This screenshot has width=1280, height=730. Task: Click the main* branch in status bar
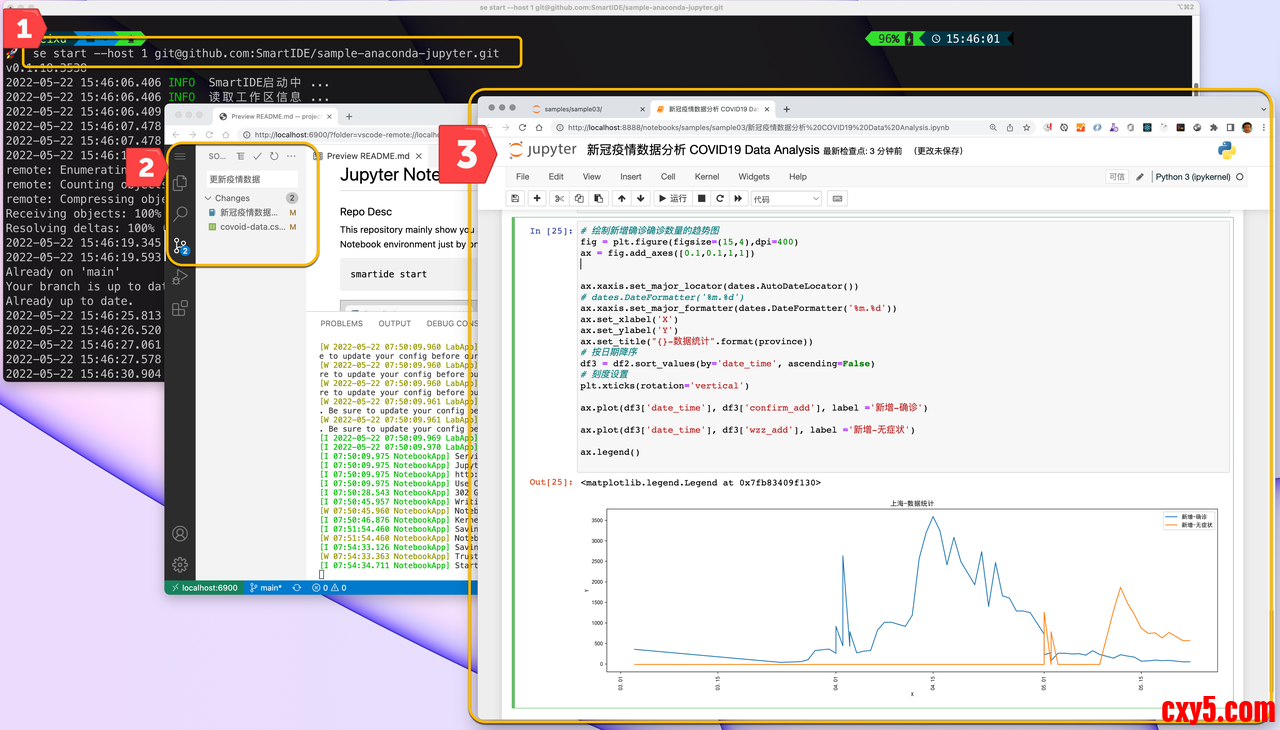[x=266, y=588]
